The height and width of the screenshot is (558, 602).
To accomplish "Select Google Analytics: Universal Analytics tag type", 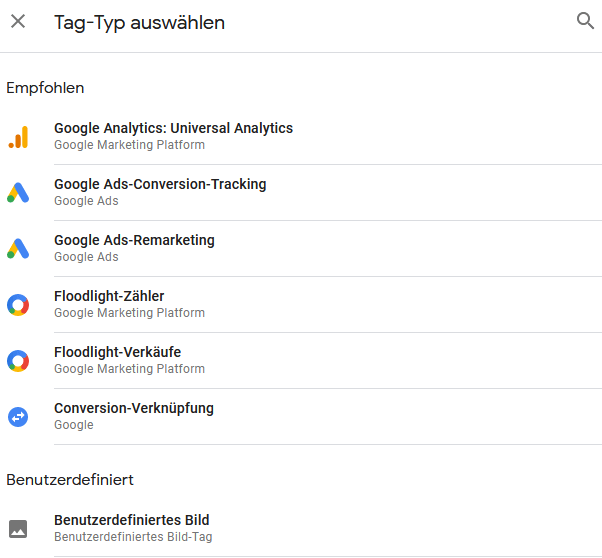I will pyautogui.click(x=173, y=128).
